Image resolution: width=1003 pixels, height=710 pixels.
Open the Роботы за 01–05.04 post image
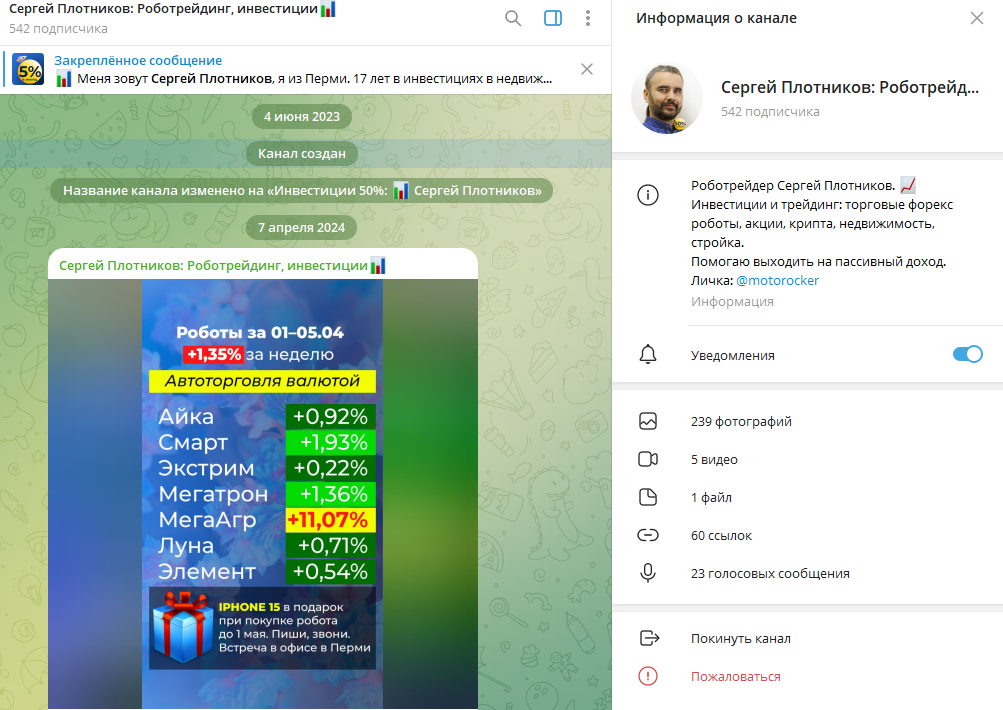click(263, 494)
